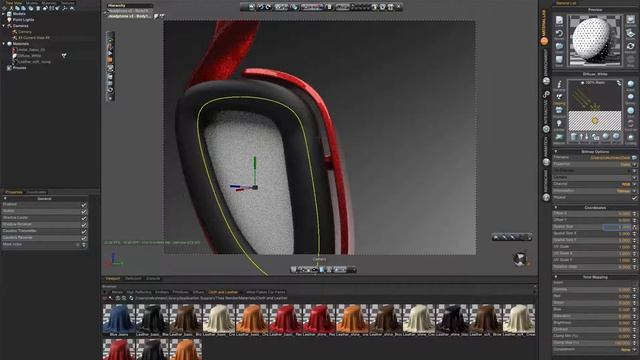Viewport: 640px width, 360px height.
Task: Toggle the Caustics Receiver checkbox
Action: pos(84,238)
